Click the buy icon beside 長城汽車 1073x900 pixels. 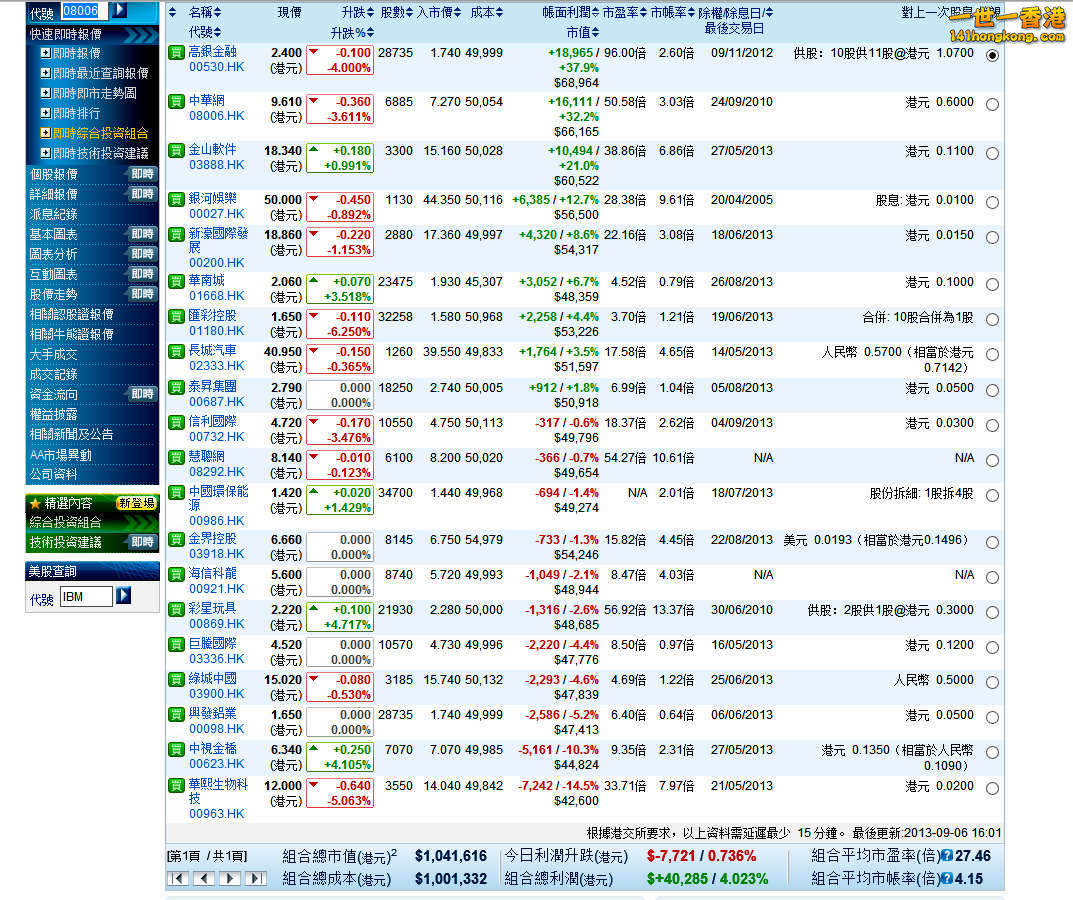coord(177,352)
